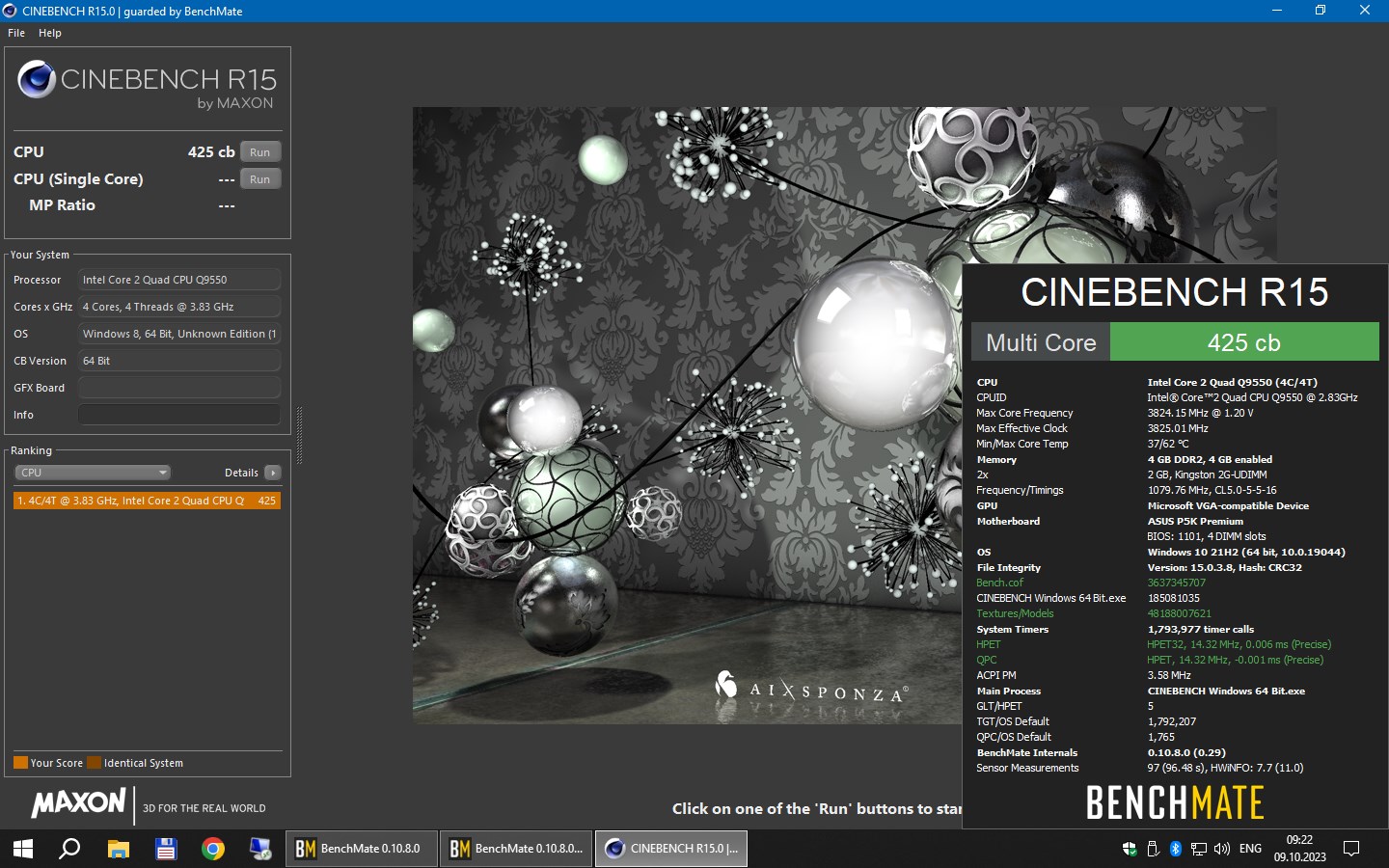Click the CB Version field
This screenshot has width=1389, height=868.
(179, 361)
